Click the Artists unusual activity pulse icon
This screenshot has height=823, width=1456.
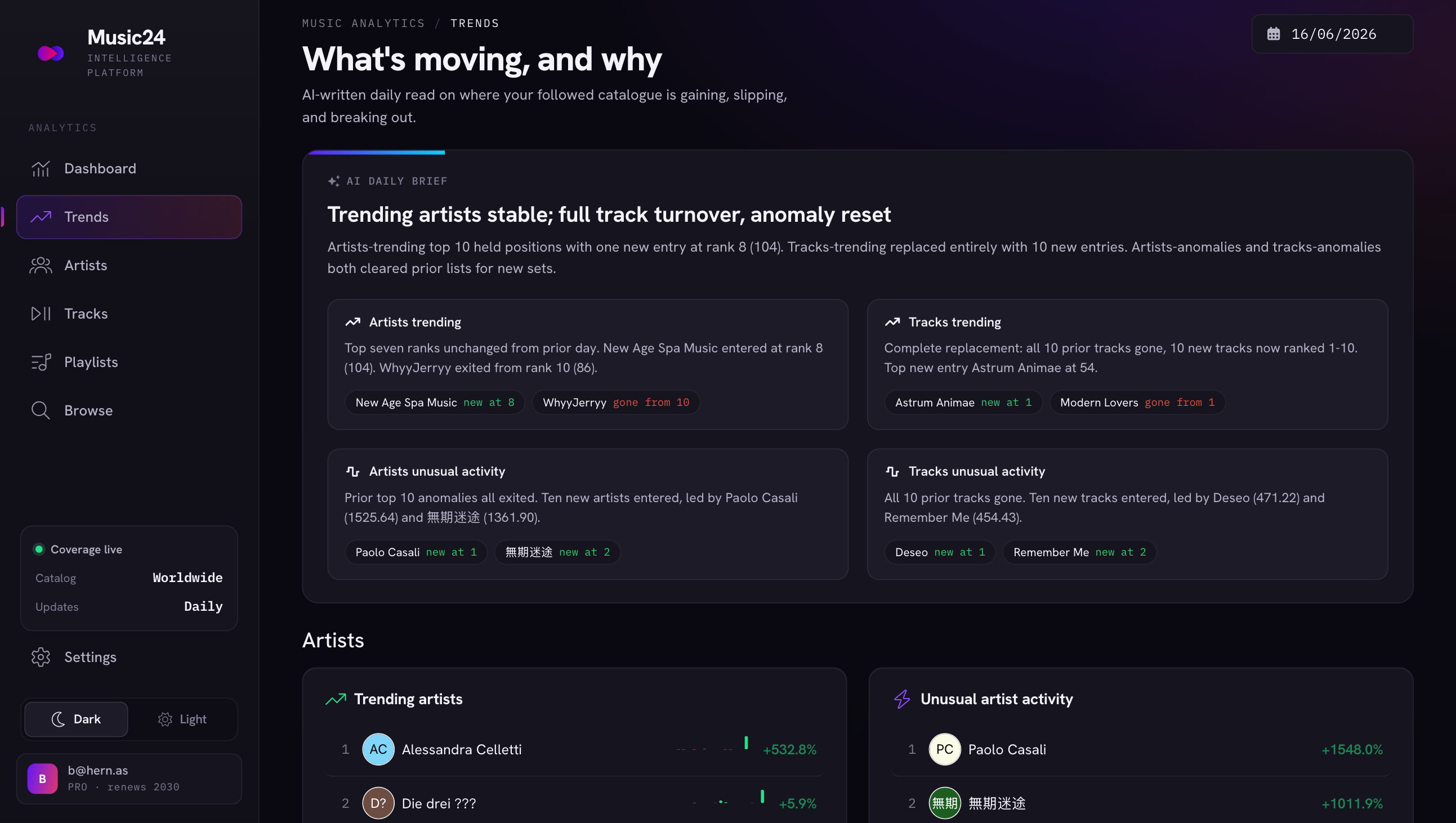[352, 471]
